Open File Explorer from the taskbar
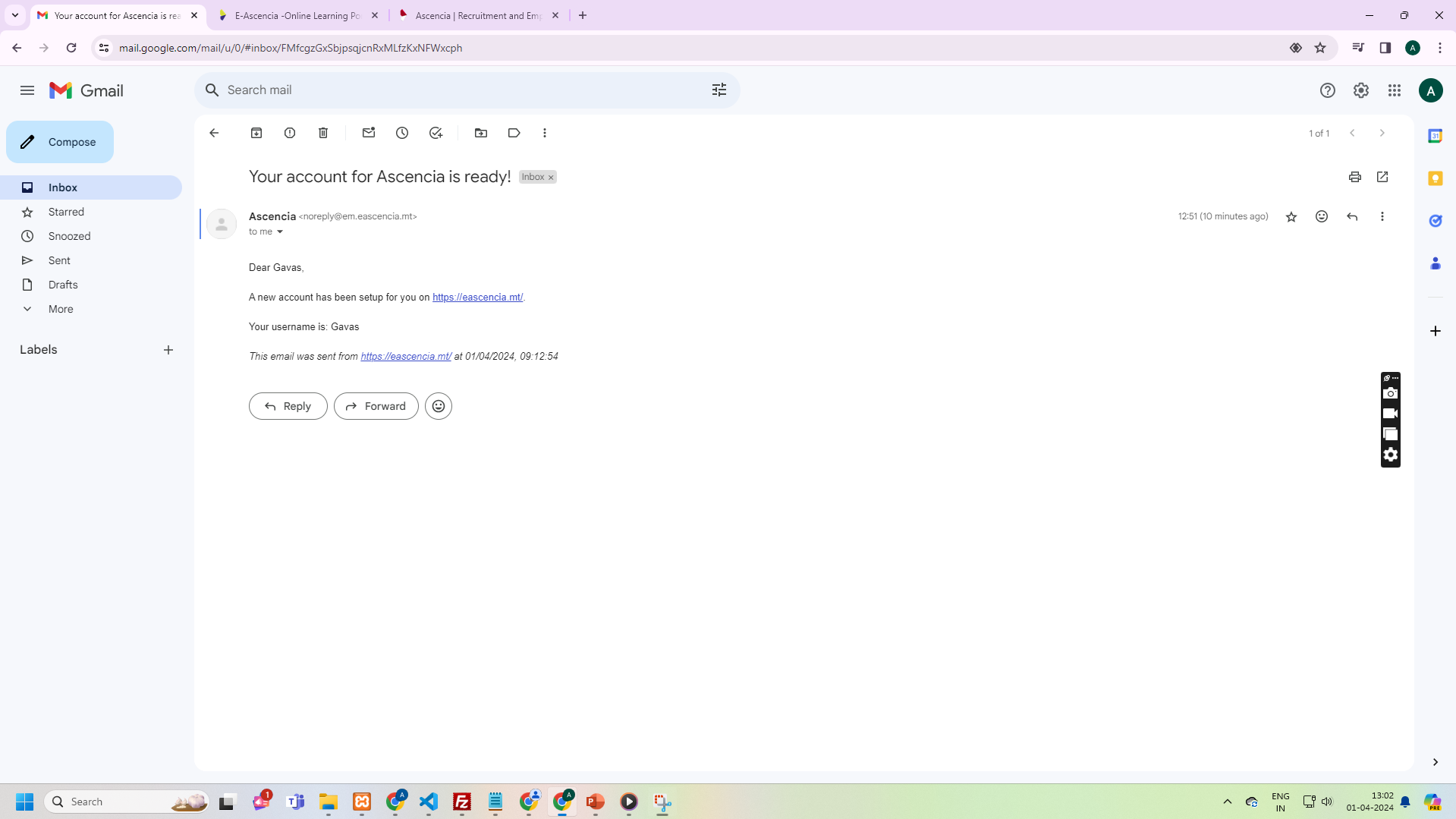Viewport: 1456px width, 819px height. coord(328,802)
